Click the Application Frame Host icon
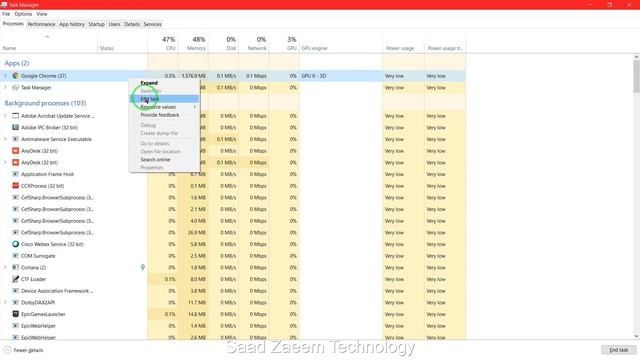This screenshot has height=360, width=640. [x=16, y=174]
